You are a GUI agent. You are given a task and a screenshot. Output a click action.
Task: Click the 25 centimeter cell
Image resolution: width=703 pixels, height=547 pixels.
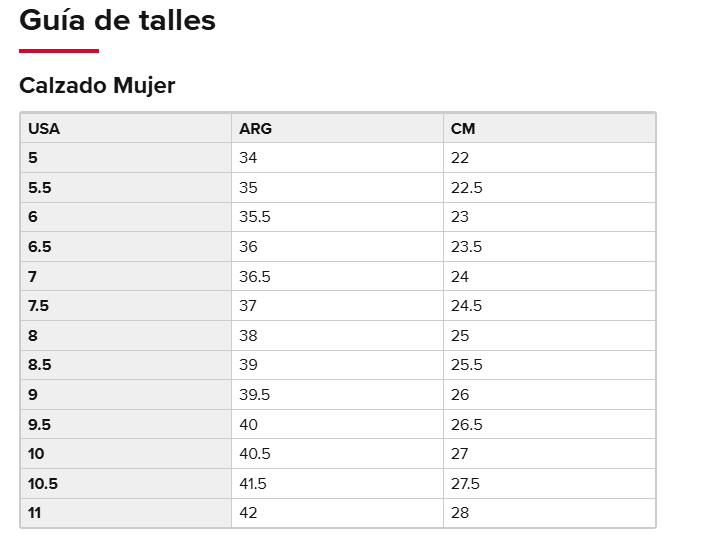pyautogui.click(x=550, y=335)
